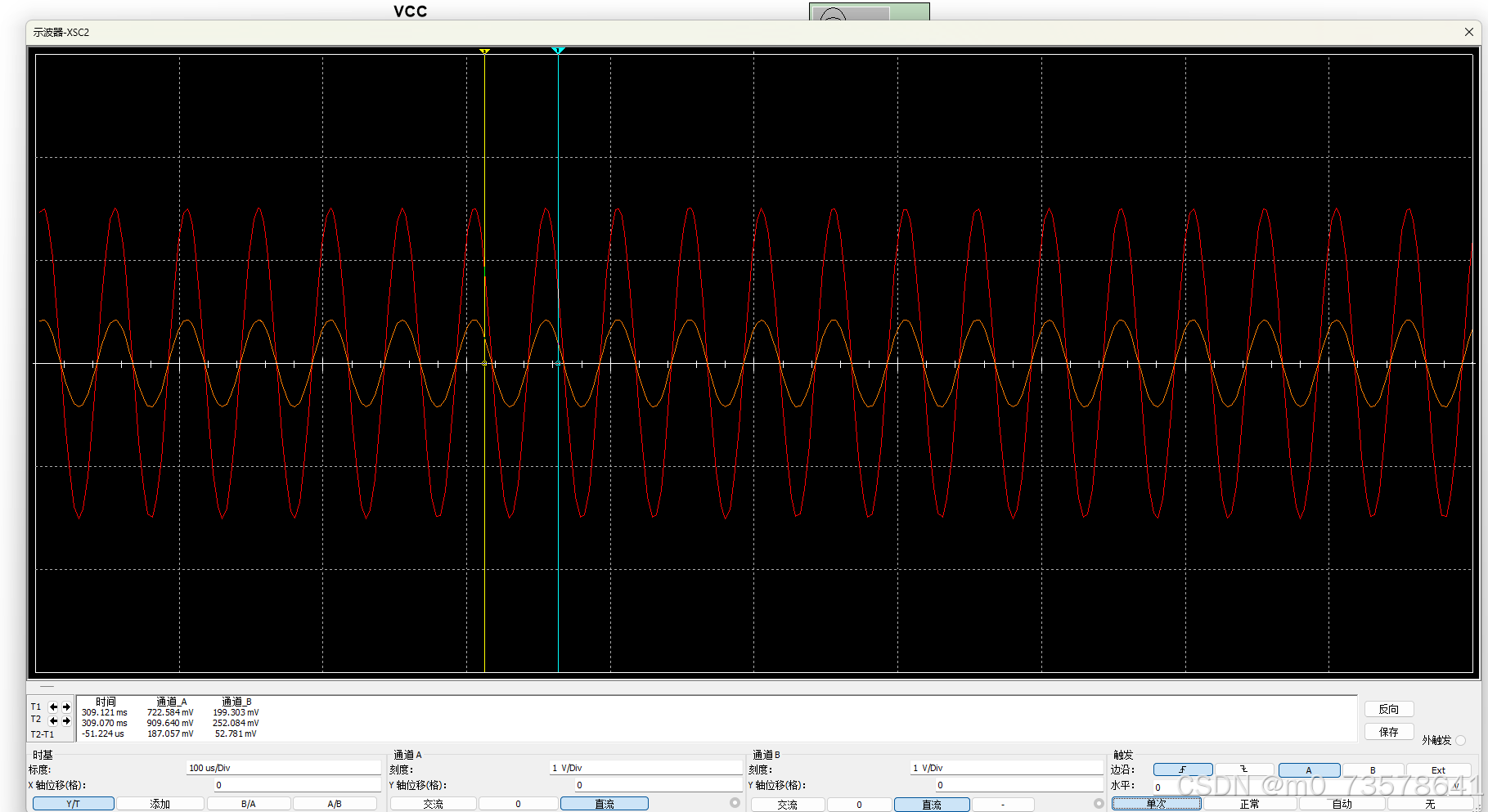Click timebase 标度 field showing 100 us/Div
This screenshot has width=1488, height=812.
[x=284, y=768]
